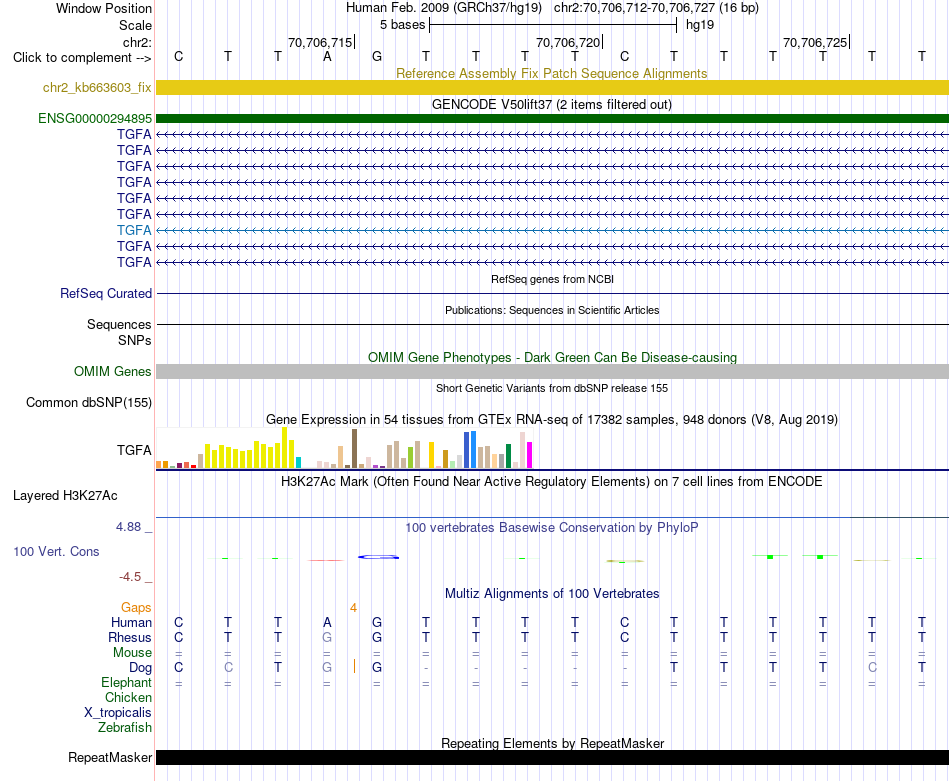The height and width of the screenshot is (781, 950).
Task: Open the OMIM Genes track label
Action: coord(113,371)
